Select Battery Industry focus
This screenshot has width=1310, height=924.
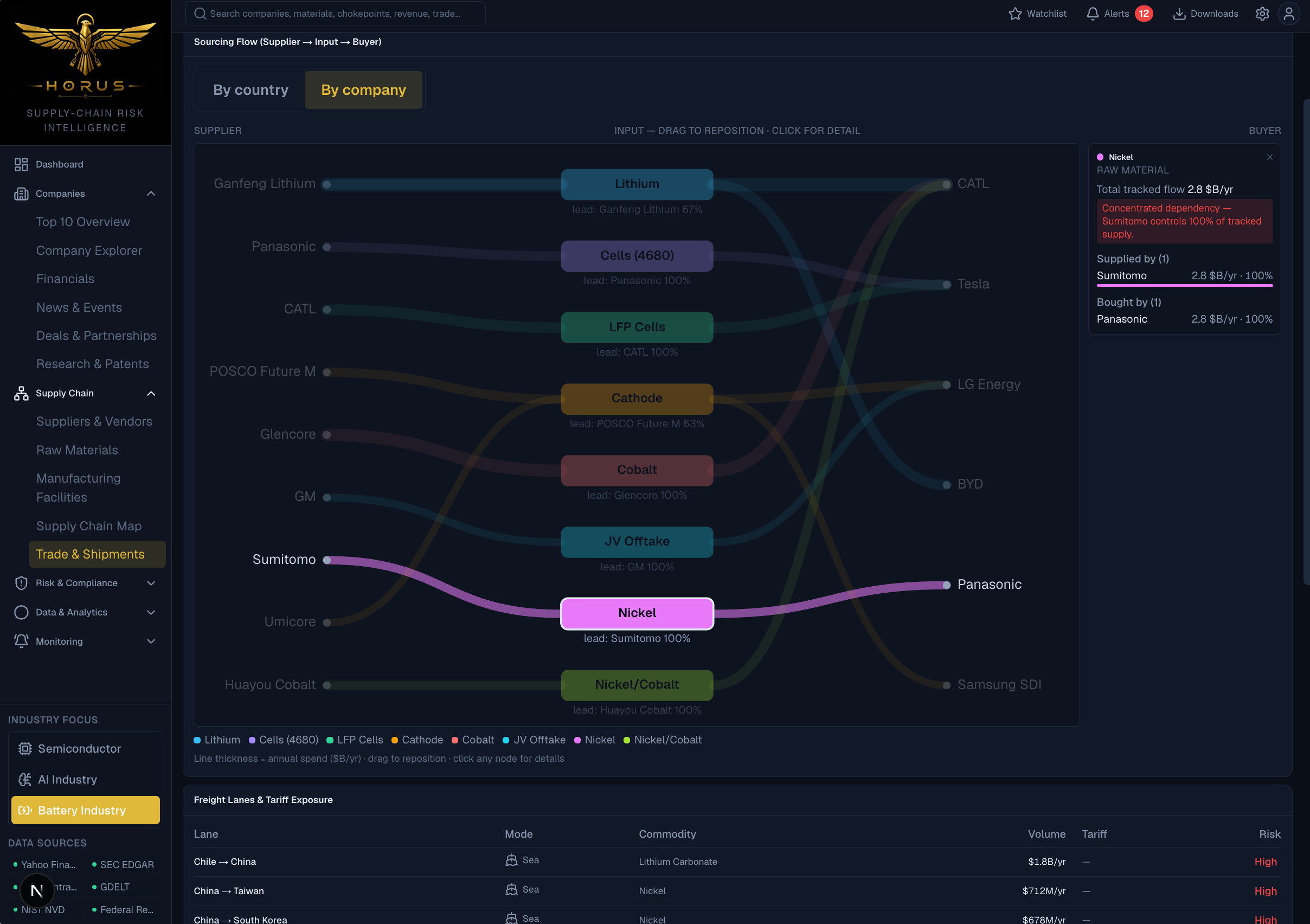pos(86,811)
